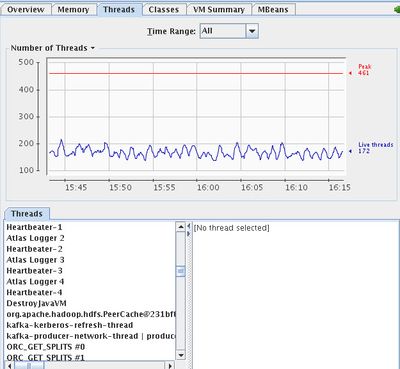
Task: Click the horizontal scrollbar thumb under thread list
Action: tap(29, 366)
